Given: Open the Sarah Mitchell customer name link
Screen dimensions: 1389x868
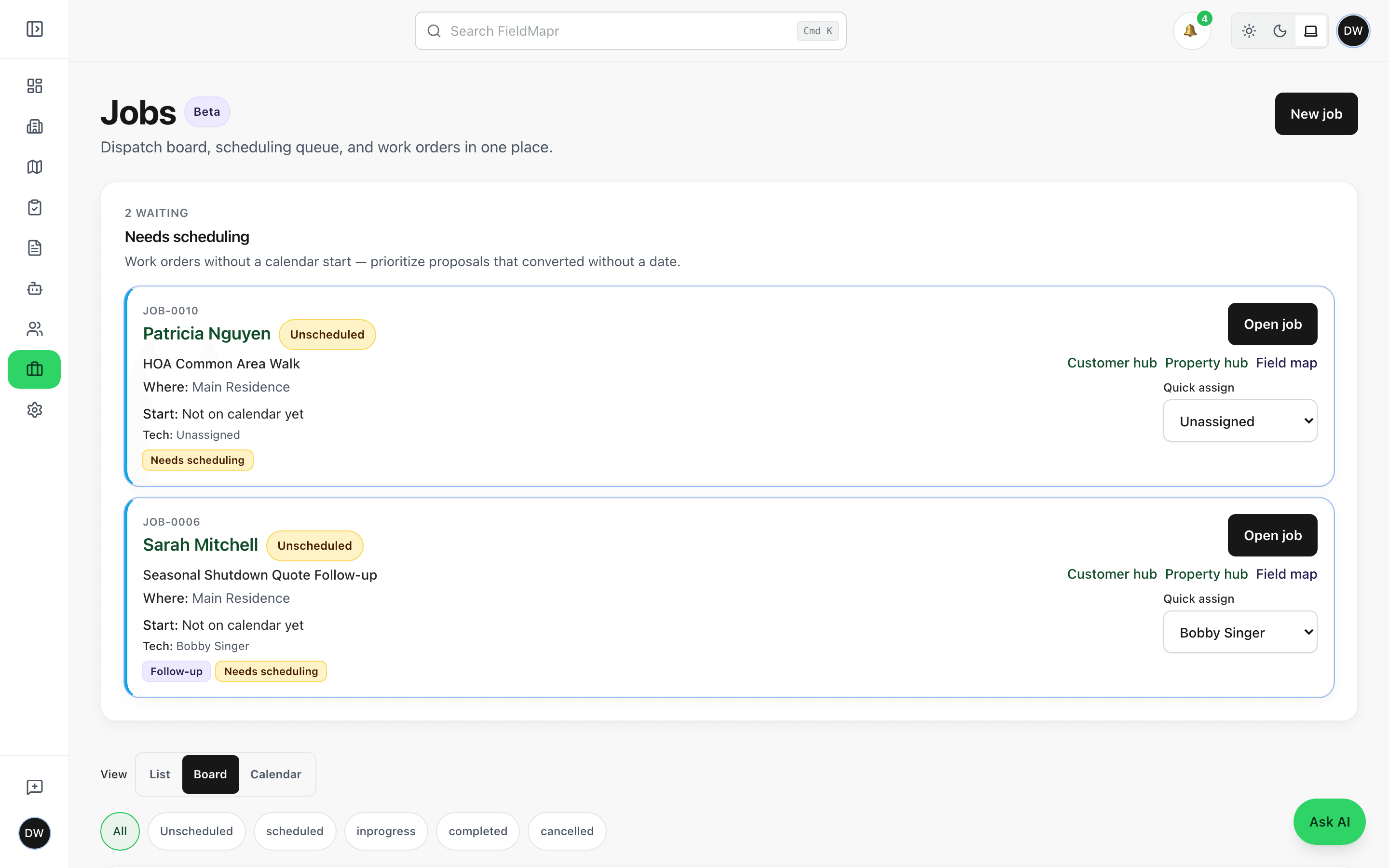Looking at the screenshot, I should point(200,545).
